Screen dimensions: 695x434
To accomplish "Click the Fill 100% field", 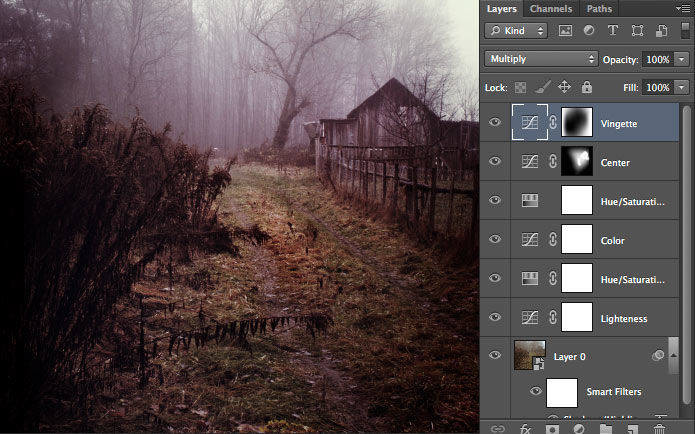I will click(x=658, y=87).
